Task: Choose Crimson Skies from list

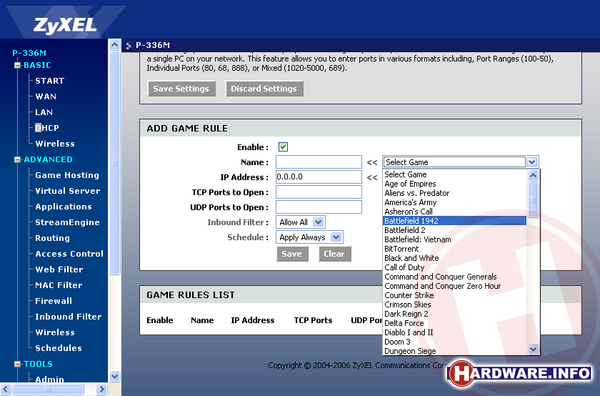Action: pyautogui.click(x=455, y=305)
